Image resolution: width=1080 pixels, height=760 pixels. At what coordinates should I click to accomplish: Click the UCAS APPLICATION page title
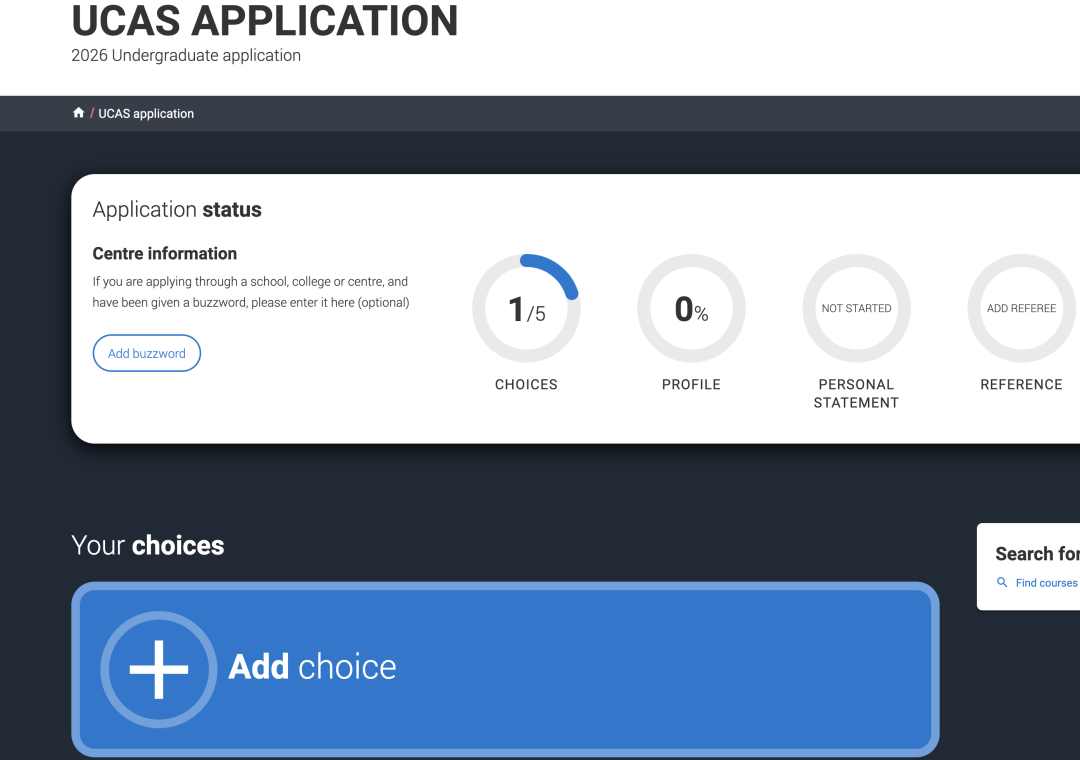click(x=265, y=21)
